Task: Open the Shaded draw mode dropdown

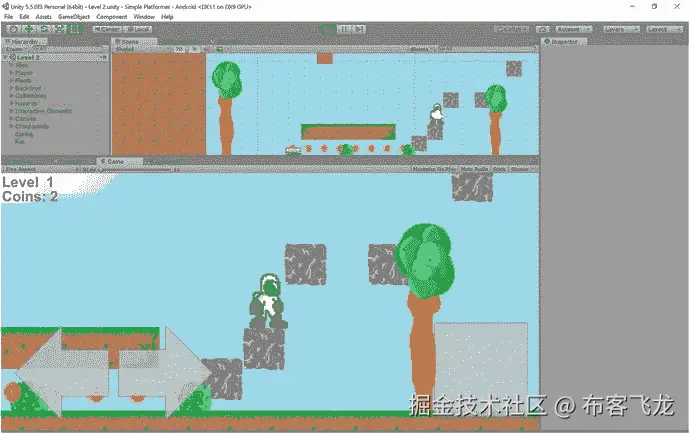Action: click(141, 49)
